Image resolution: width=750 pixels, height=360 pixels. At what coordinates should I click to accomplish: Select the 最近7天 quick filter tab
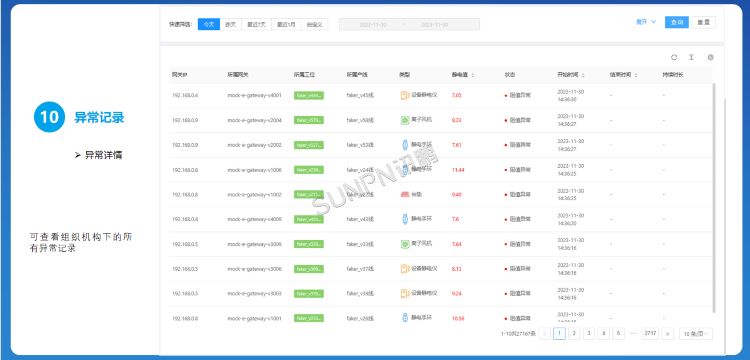click(256, 24)
